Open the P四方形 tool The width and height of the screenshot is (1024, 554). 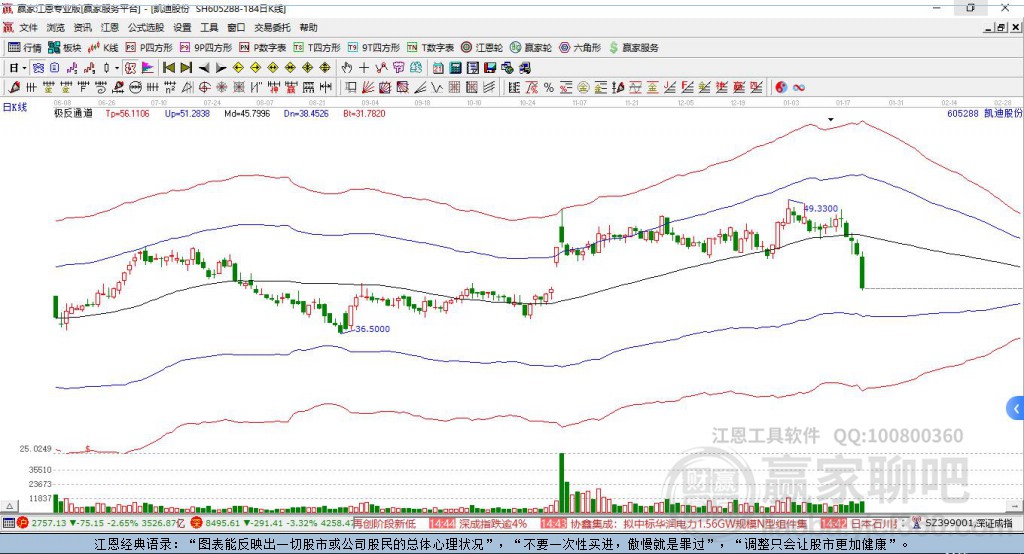(148, 48)
